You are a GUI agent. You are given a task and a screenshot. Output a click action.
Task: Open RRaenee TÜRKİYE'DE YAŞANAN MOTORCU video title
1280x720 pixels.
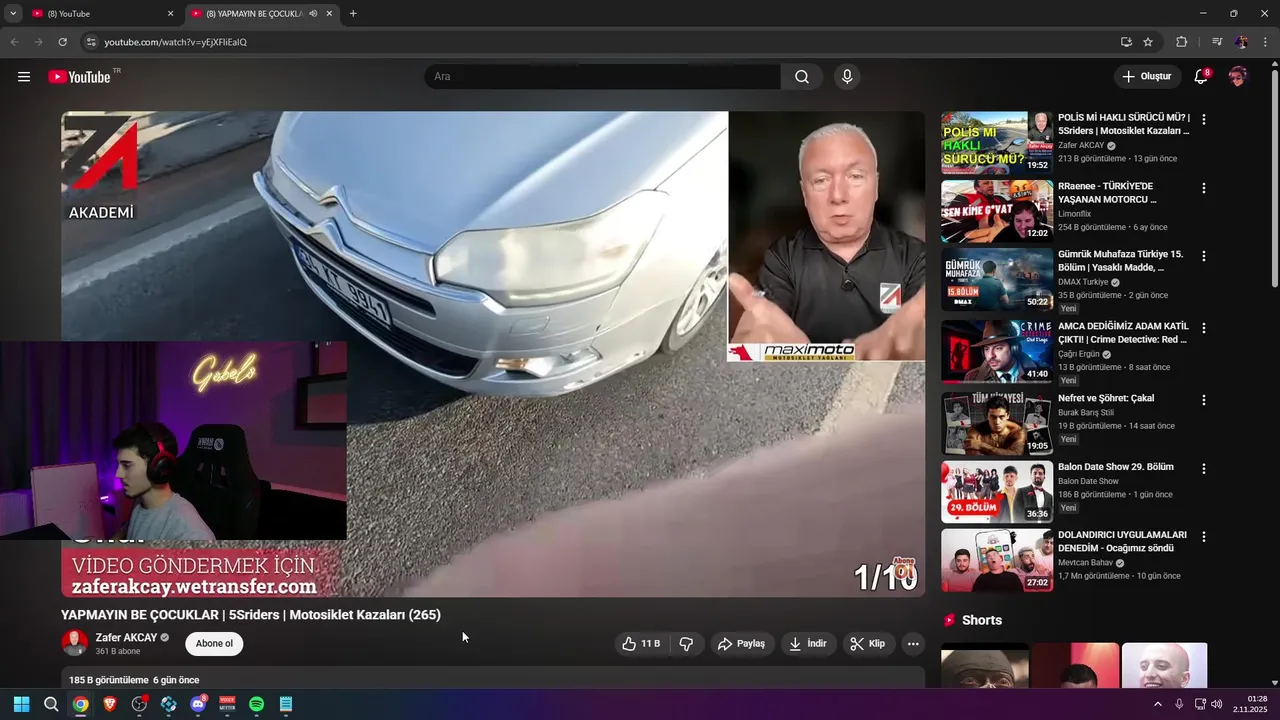1108,193
